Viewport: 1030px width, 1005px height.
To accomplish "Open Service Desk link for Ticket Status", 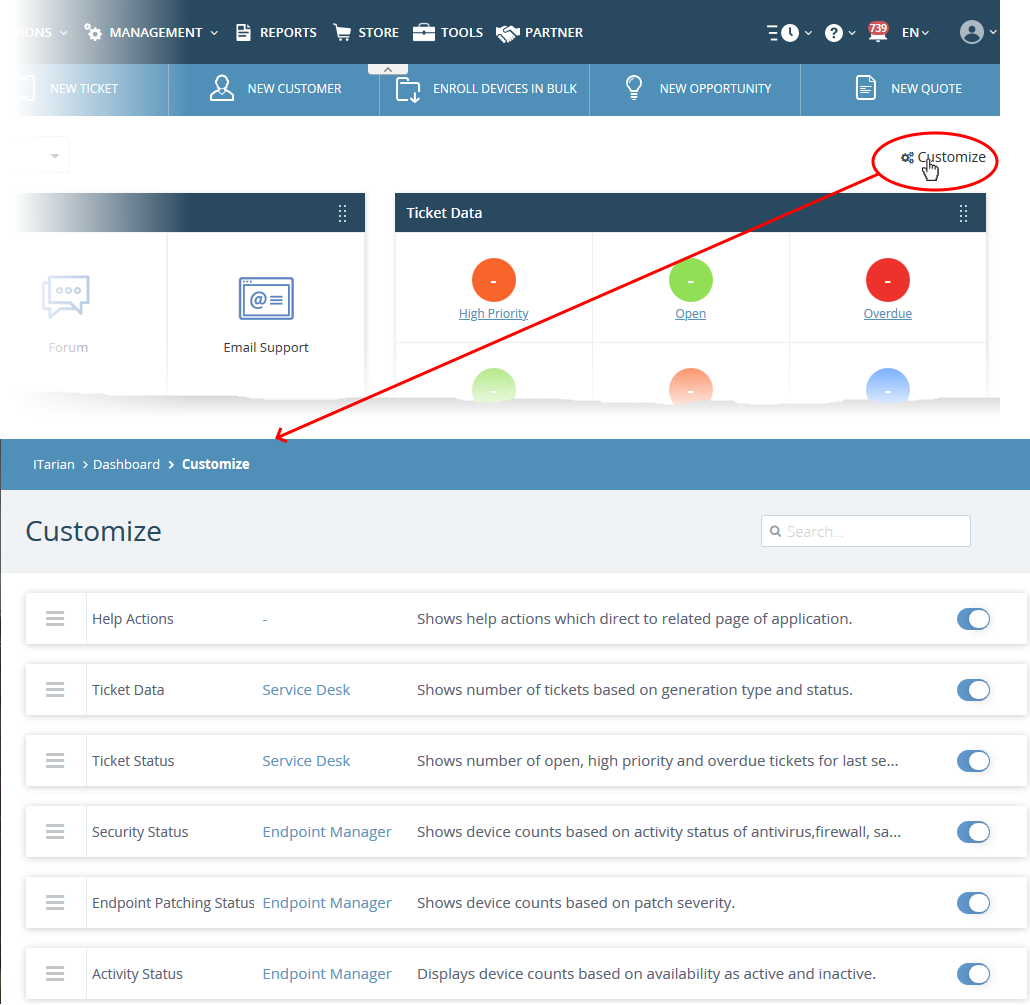I will point(306,761).
